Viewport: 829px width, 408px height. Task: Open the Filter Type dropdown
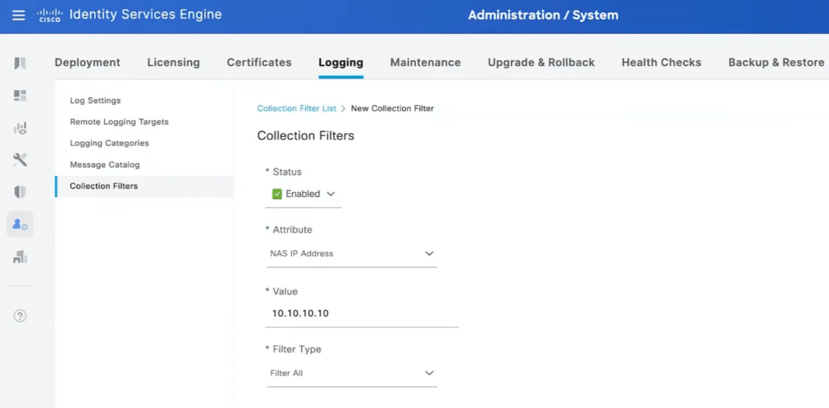tap(352, 373)
